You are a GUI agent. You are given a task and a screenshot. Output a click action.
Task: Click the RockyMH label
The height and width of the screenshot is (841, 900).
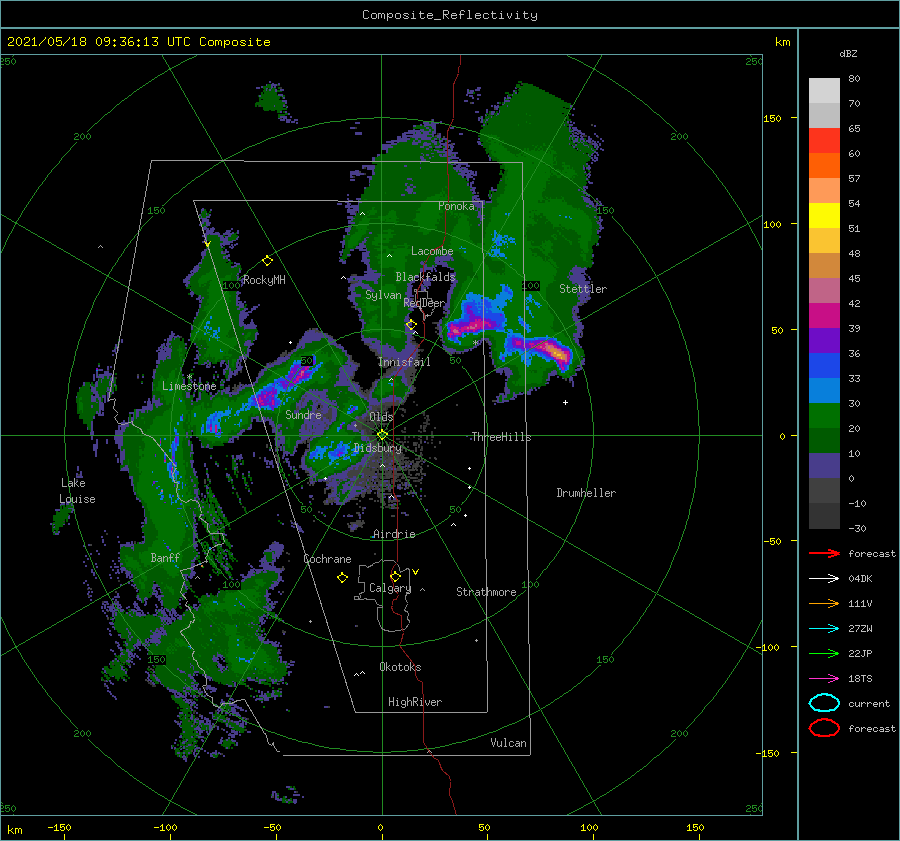pyautogui.click(x=264, y=280)
